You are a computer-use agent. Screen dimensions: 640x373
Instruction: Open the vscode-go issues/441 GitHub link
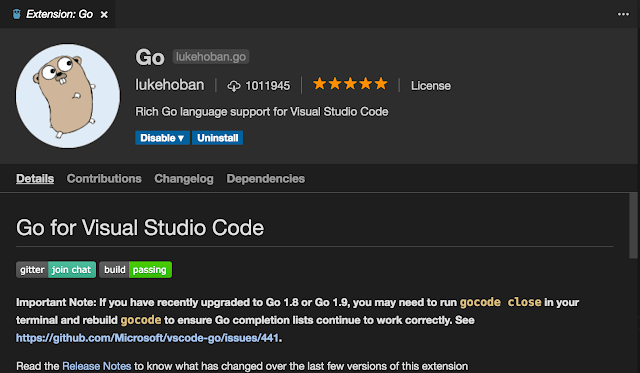click(x=147, y=338)
